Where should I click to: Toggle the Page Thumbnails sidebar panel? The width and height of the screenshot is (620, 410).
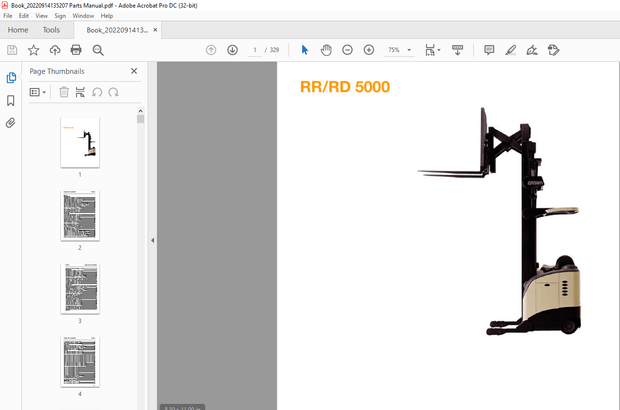11,78
